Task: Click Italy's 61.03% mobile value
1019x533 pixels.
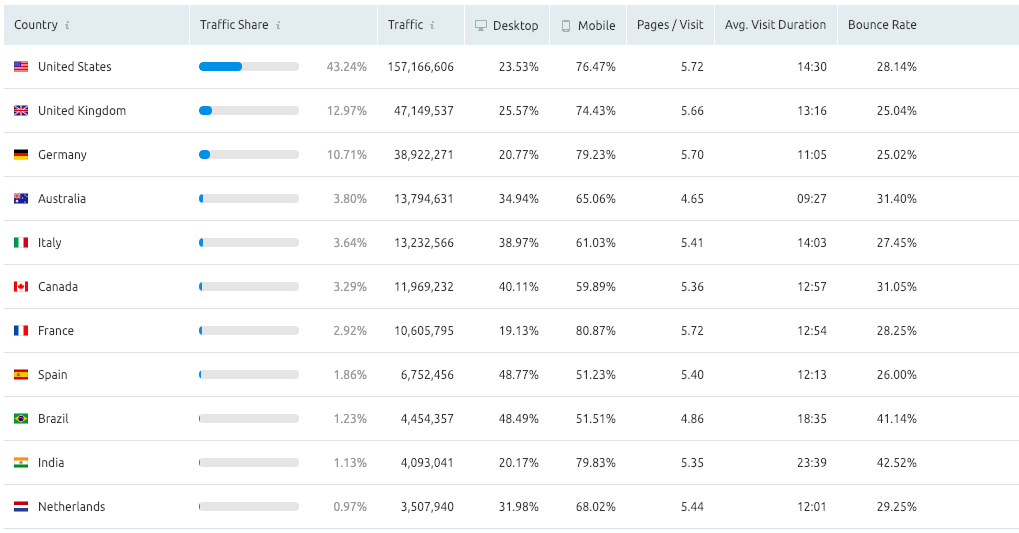Action: click(595, 242)
